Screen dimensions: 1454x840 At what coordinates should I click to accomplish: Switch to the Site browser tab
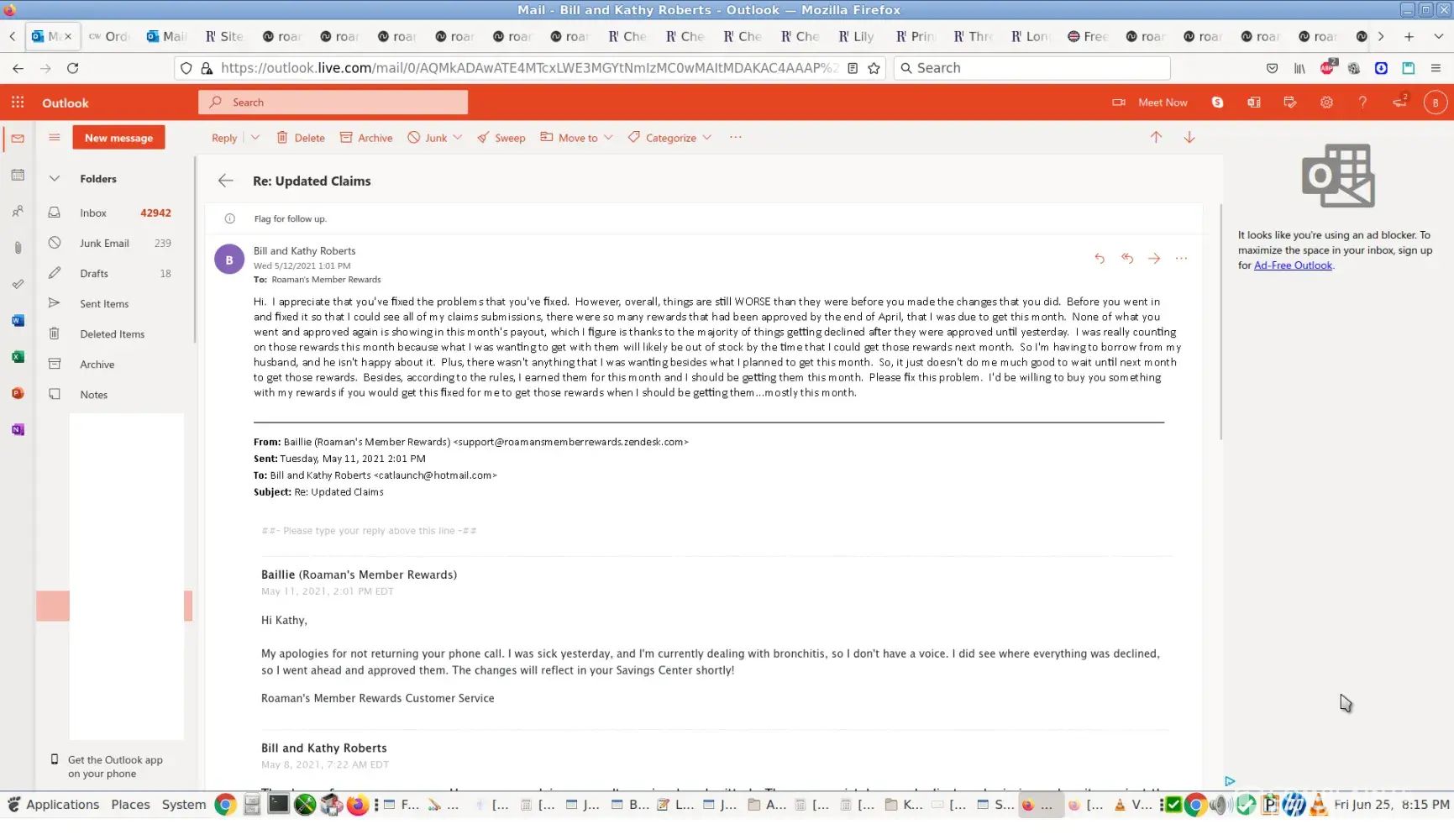coord(224,37)
